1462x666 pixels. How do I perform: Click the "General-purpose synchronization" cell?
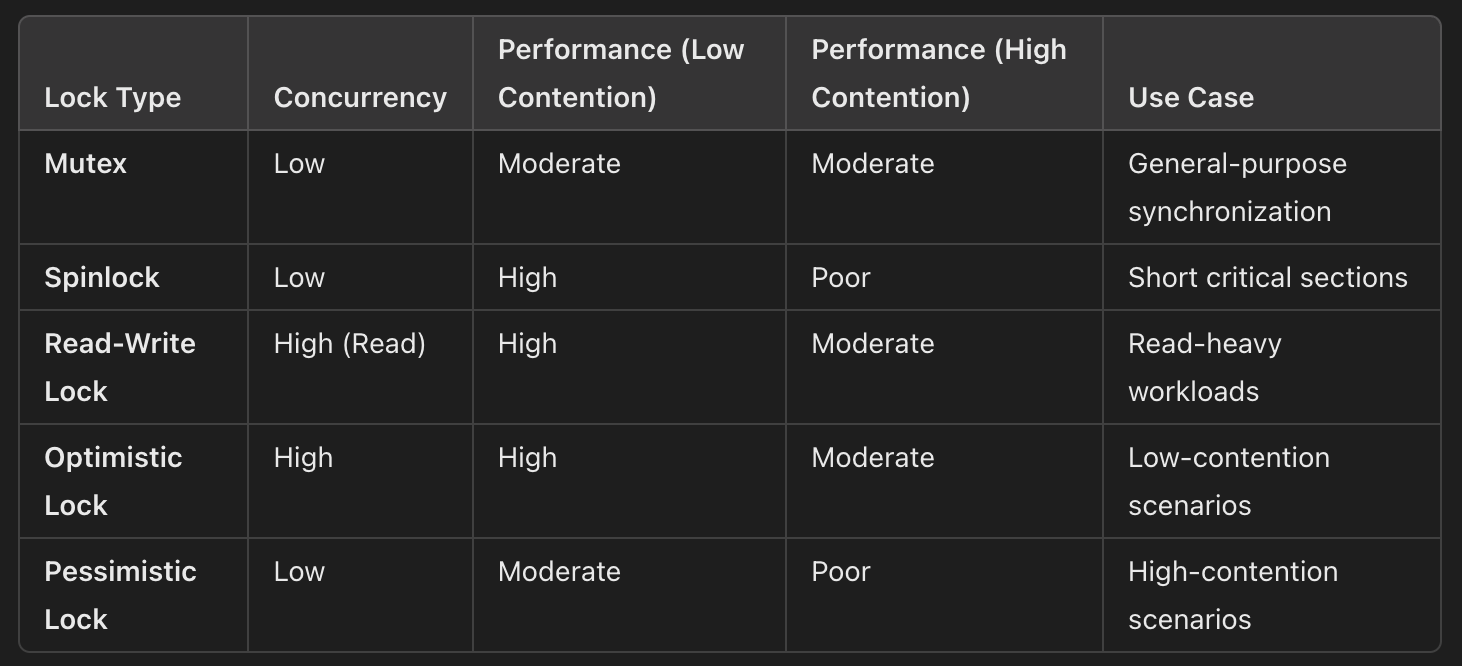(x=1237, y=187)
